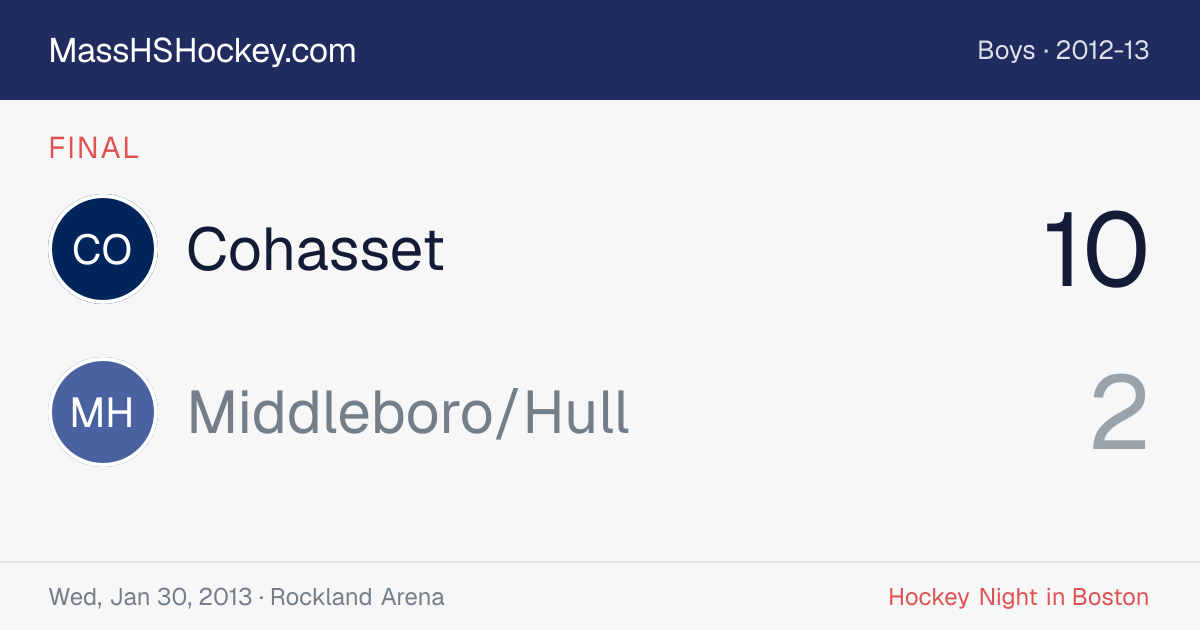Click the Wed, Jan 30, 2013 date

tap(150, 597)
